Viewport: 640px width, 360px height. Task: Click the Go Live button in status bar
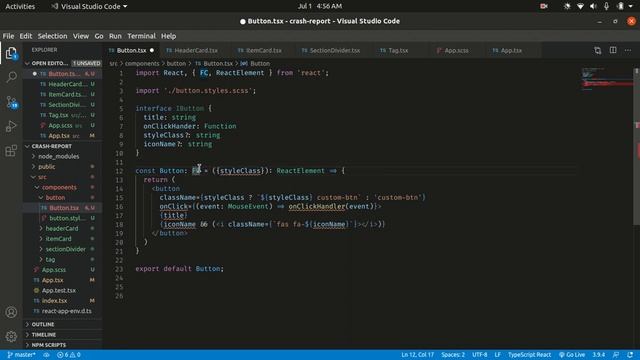[571, 355]
